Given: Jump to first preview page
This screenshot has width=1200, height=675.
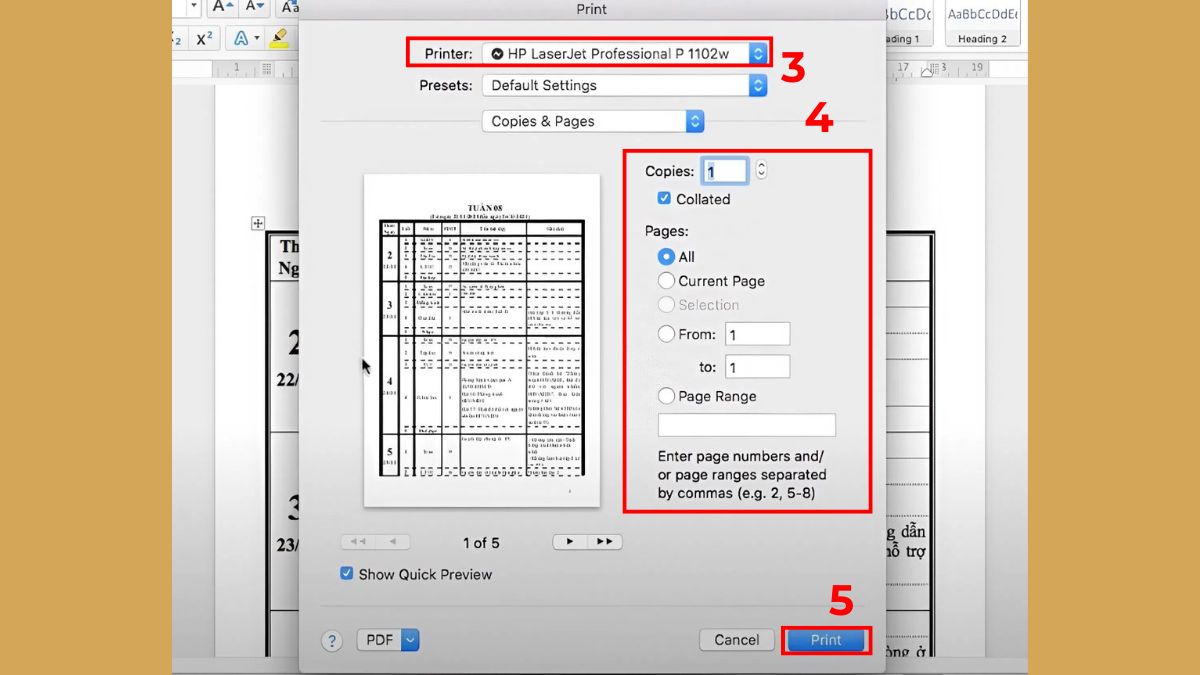Looking at the screenshot, I should [358, 542].
